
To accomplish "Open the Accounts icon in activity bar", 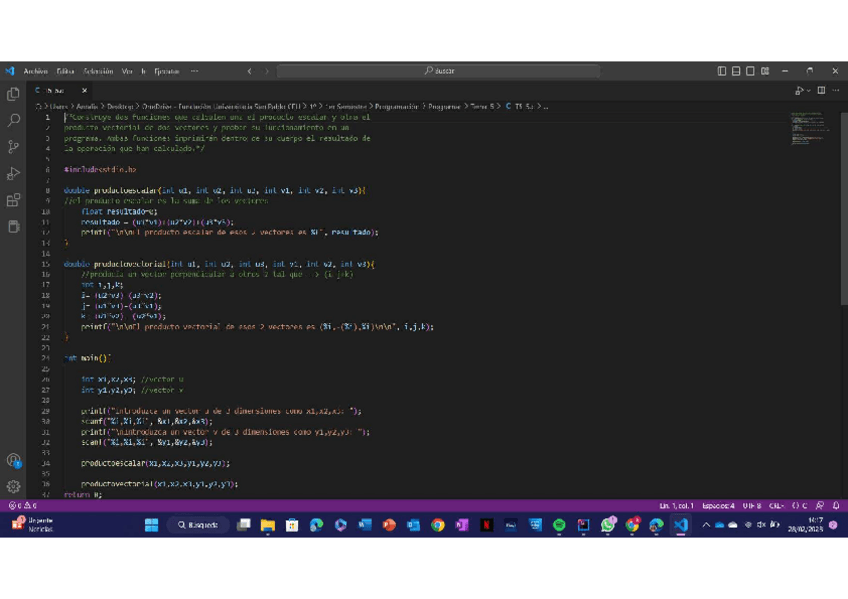I will pyautogui.click(x=13, y=460).
